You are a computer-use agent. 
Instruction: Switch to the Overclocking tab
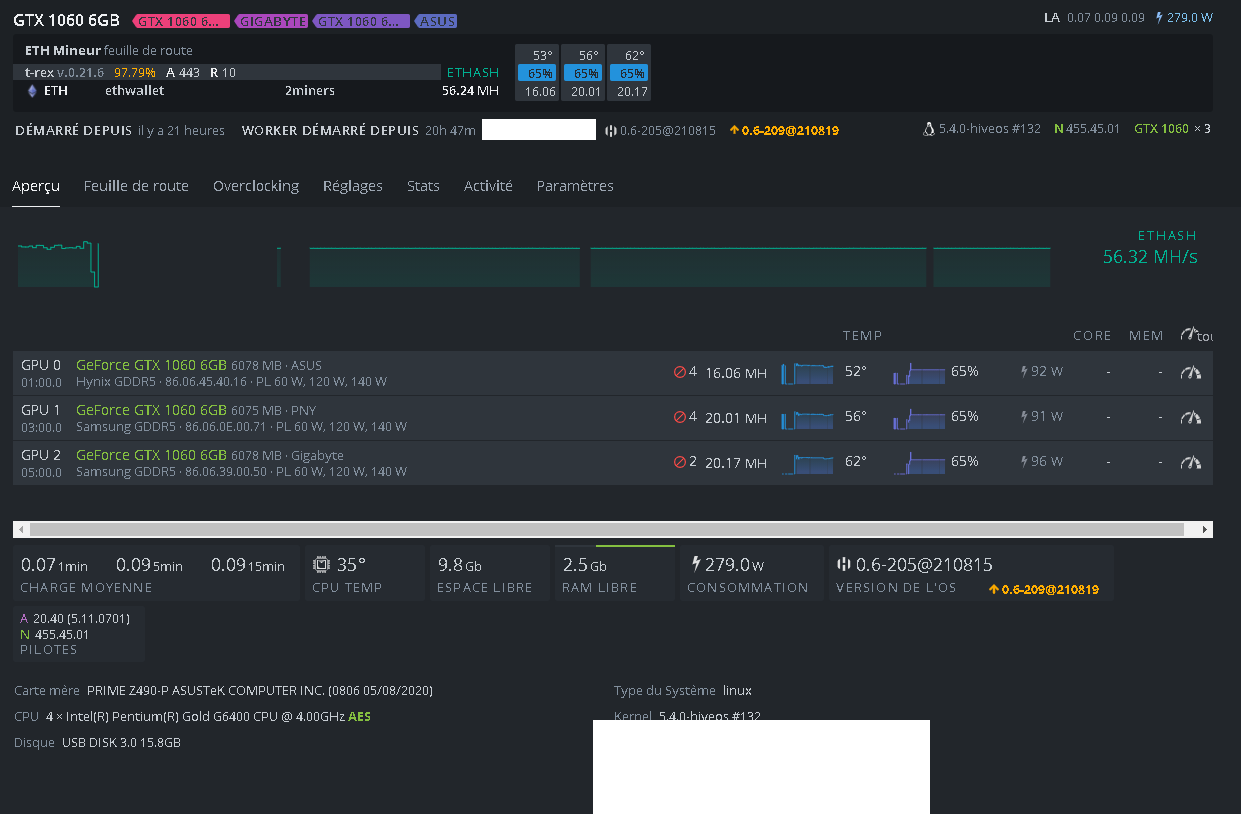tap(256, 186)
